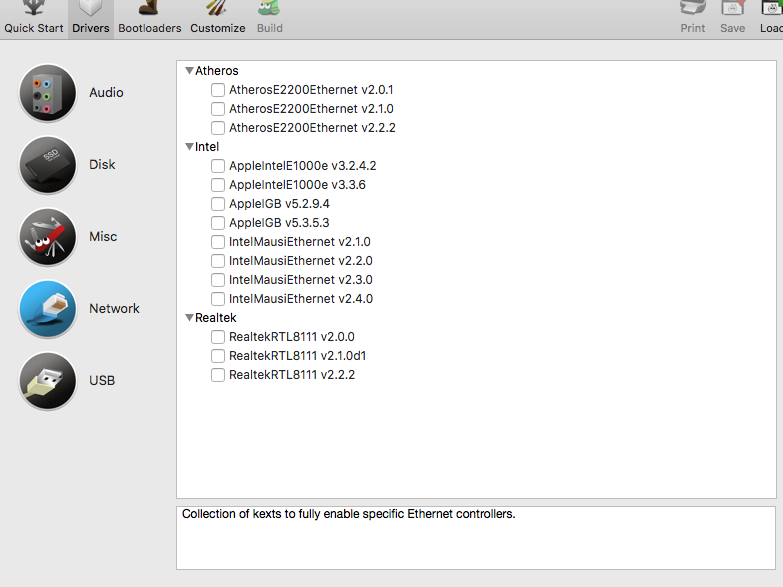Select the Intel group heading

207,147
